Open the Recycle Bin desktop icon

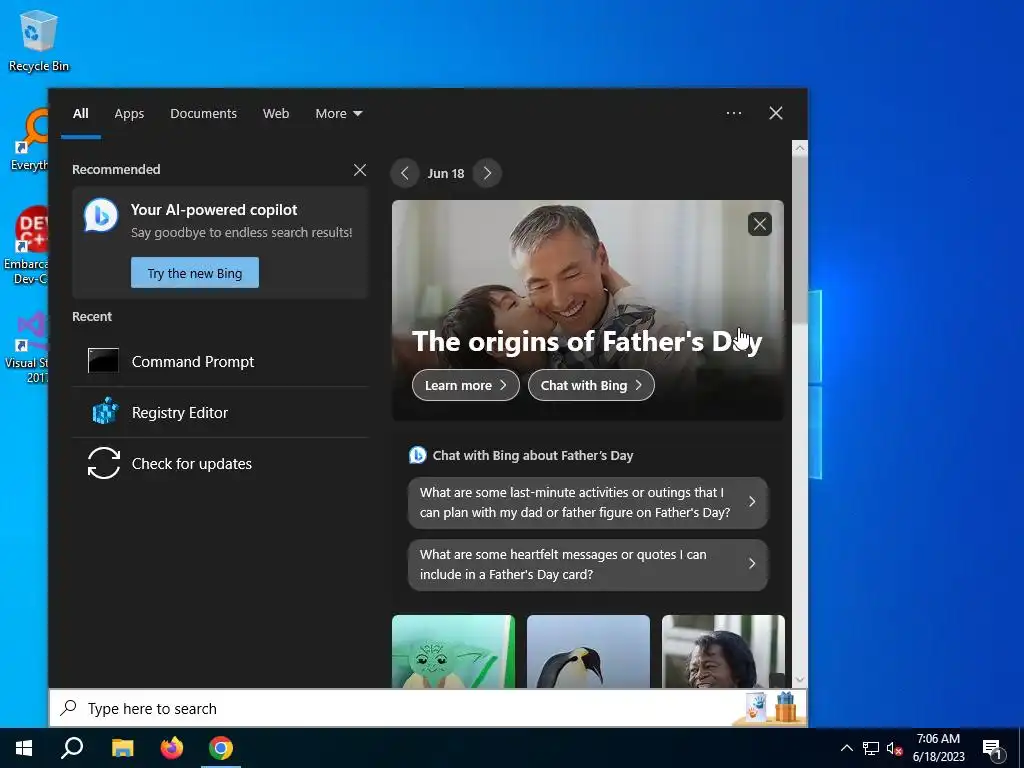pyautogui.click(x=39, y=40)
